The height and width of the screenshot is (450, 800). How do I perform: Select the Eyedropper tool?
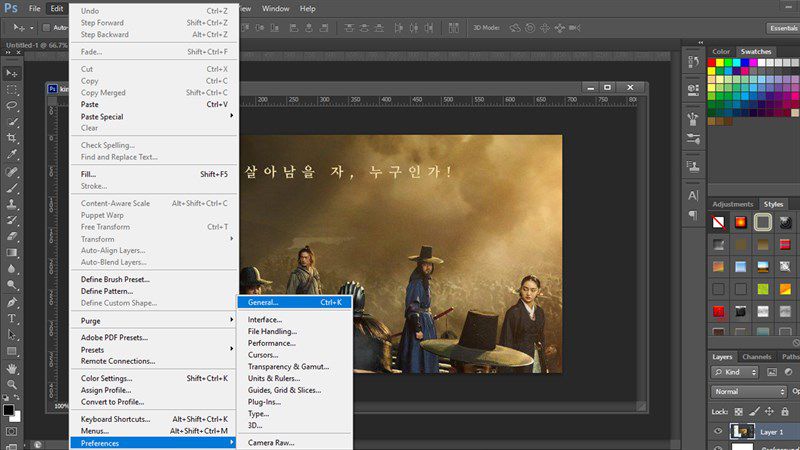coord(11,154)
